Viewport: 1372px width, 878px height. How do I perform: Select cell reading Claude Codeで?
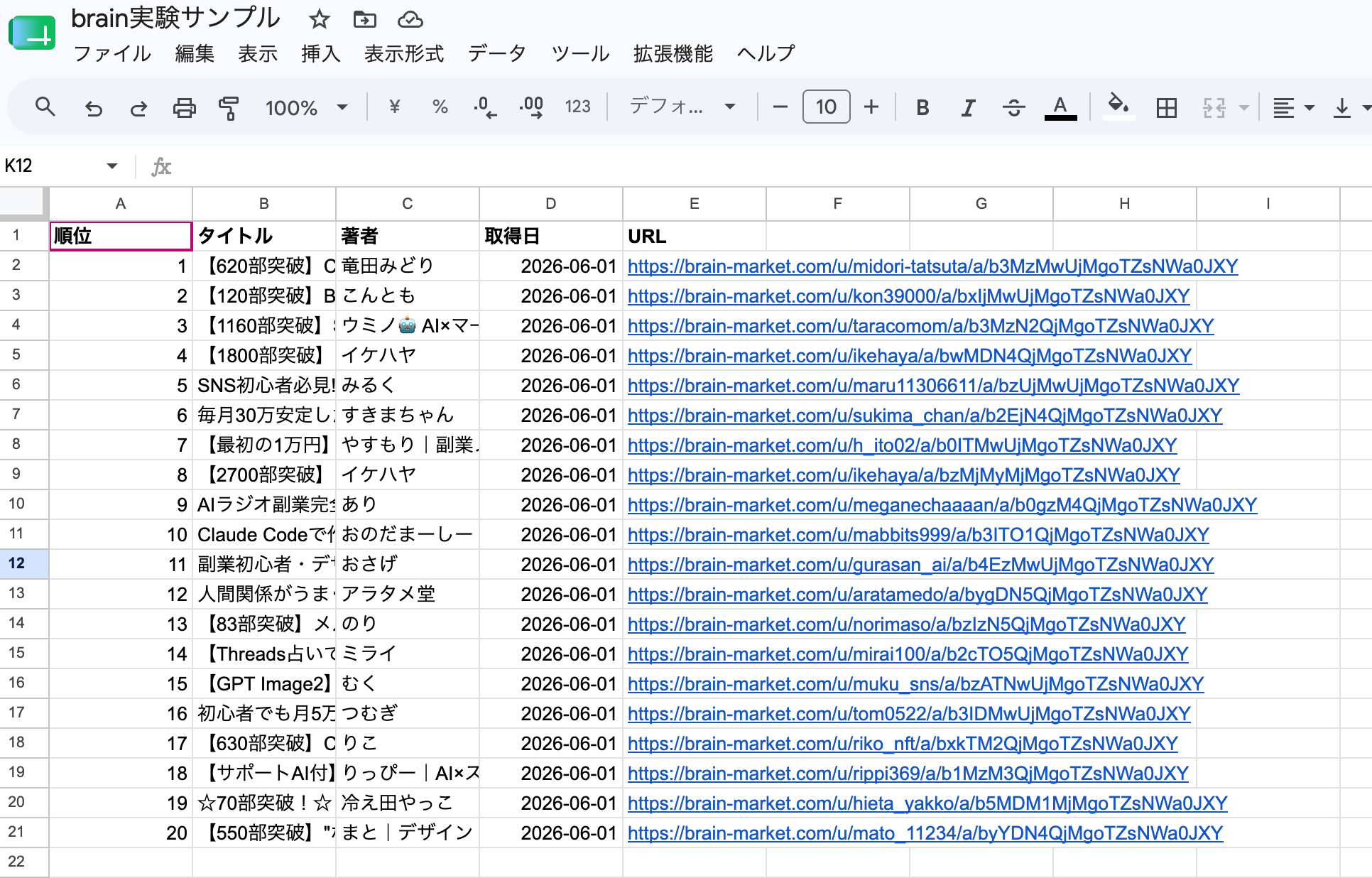pyautogui.click(x=264, y=535)
